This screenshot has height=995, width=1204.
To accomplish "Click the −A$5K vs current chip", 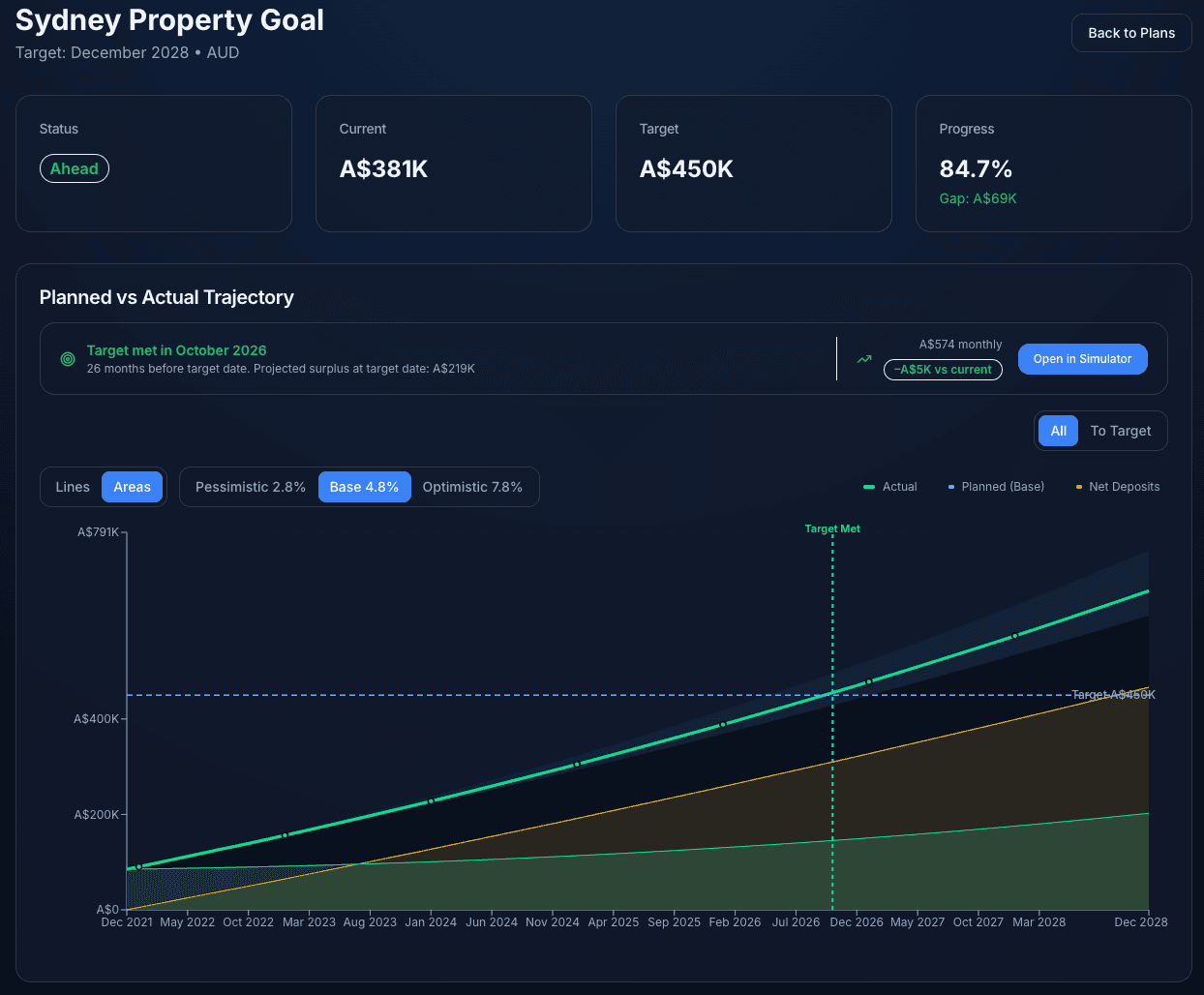I will tap(943, 370).
